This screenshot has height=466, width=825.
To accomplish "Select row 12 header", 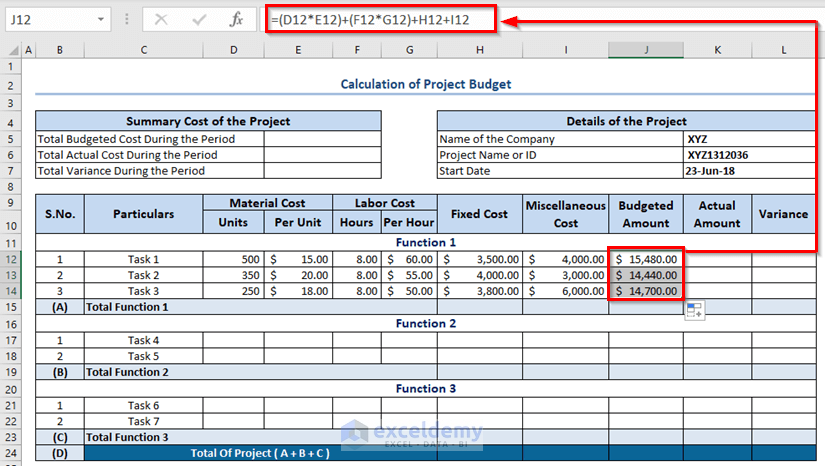I will 11,259.
